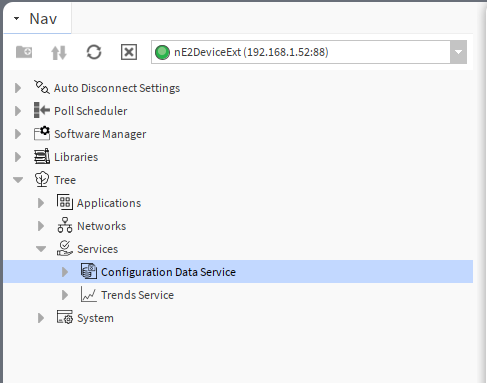Click the Libraries books icon
The image size is (487, 383).
pos(42,156)
